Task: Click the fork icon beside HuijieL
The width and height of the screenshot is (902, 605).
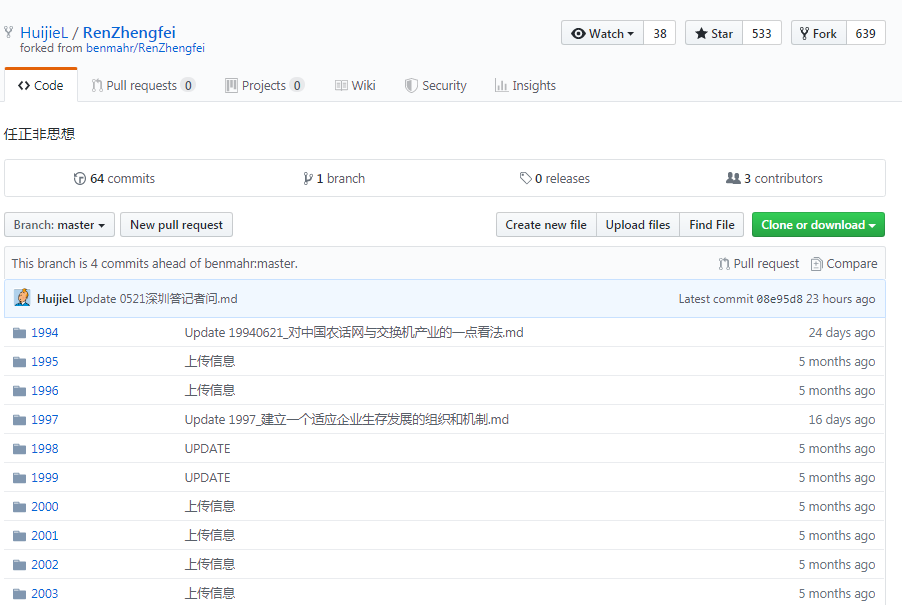Action: coord(8,32)
